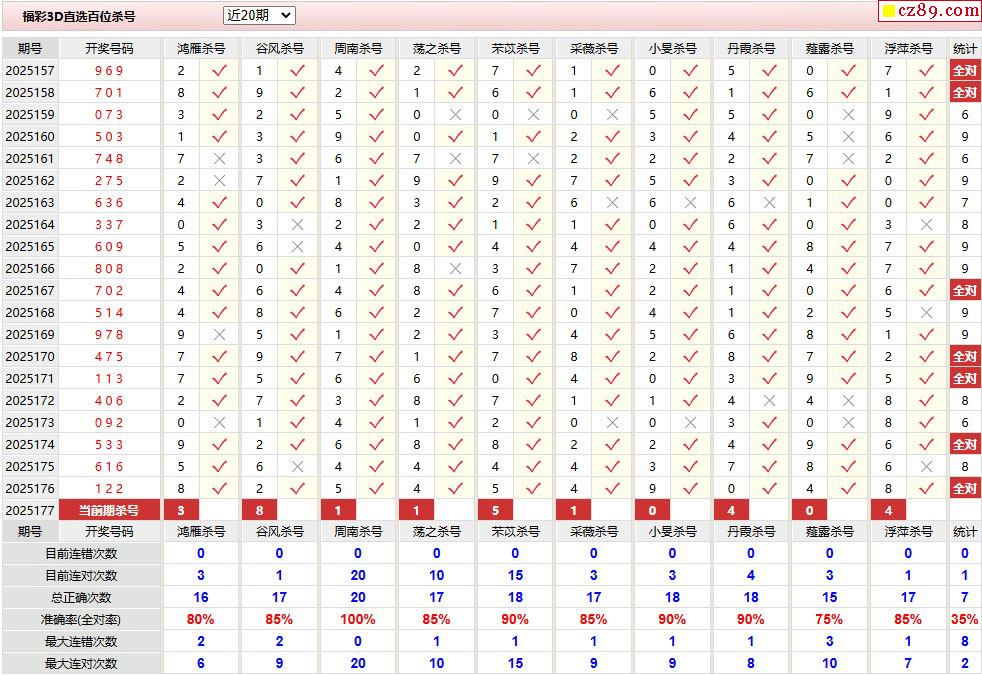The width and height of the screenshot is (982, 675).
Task: Click the red check under 丹霞杀号 for 2025170
Action: (769, 356)
